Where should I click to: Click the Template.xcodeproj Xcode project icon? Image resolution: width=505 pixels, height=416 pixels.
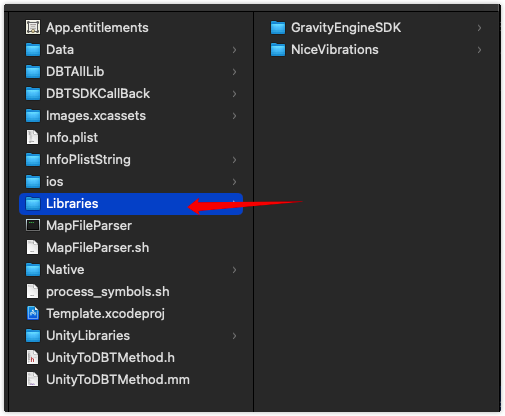coord(33,313)
